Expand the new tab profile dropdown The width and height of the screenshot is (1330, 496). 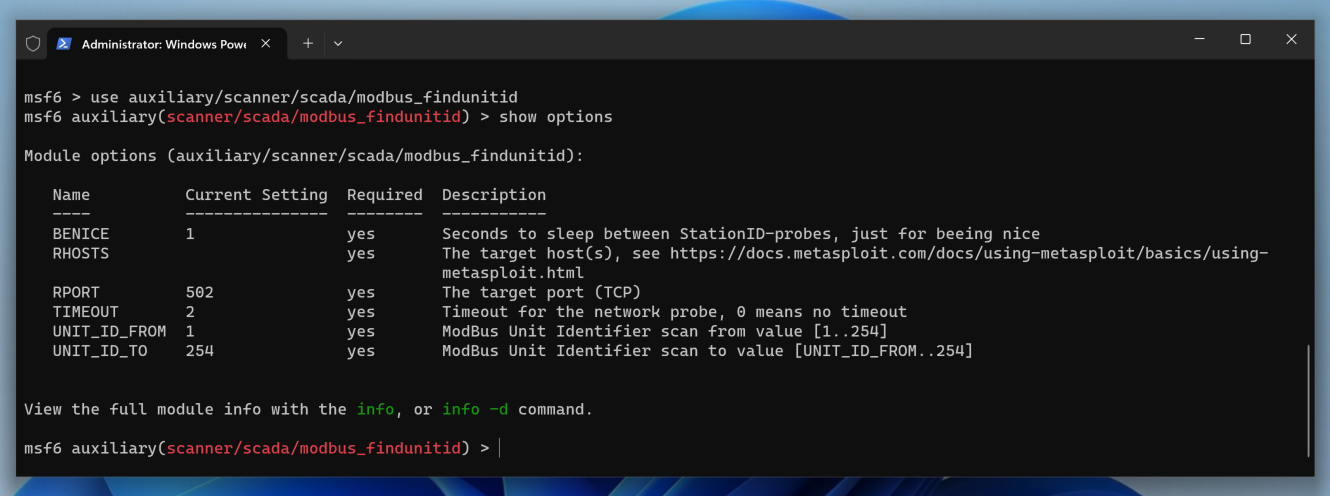[338, 44]
